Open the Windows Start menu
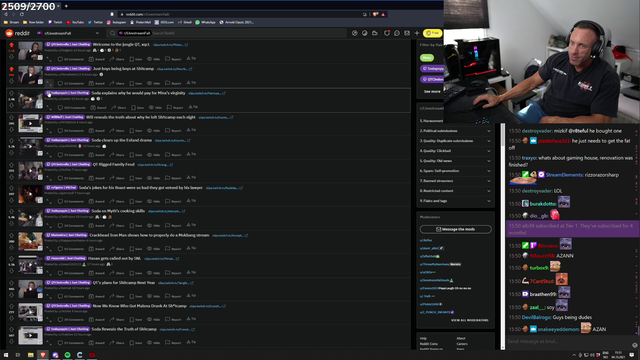Screen dimensions: 640x360 6,355
